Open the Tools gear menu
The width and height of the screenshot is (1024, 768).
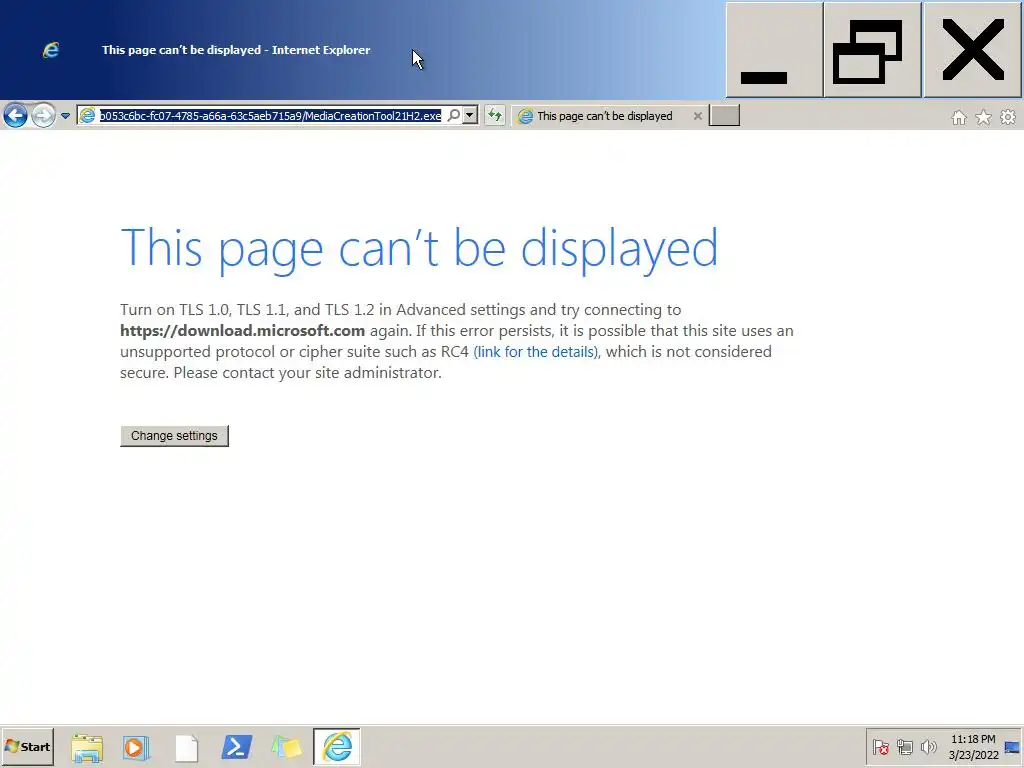[1008, 117]
